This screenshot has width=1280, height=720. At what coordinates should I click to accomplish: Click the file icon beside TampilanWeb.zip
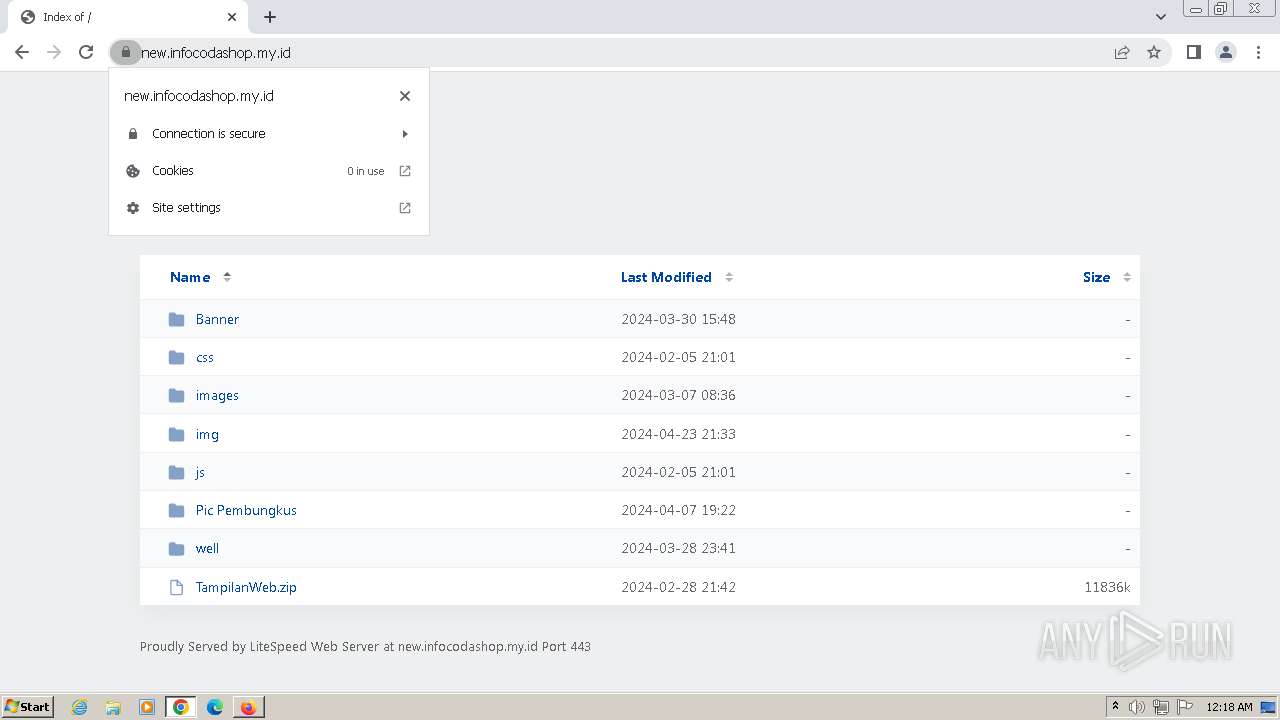177,587
